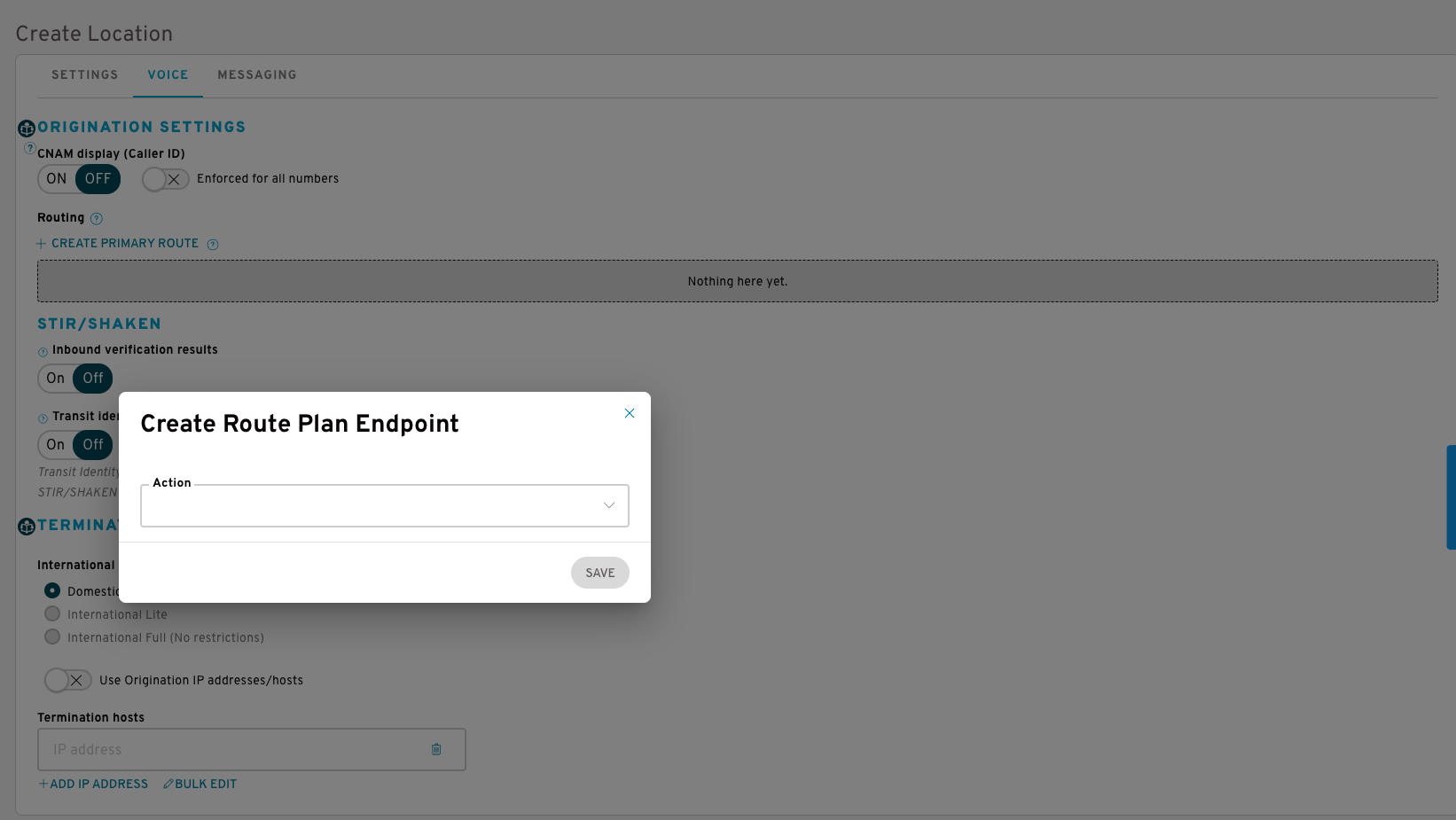Open Transit identity help icon

43,418
